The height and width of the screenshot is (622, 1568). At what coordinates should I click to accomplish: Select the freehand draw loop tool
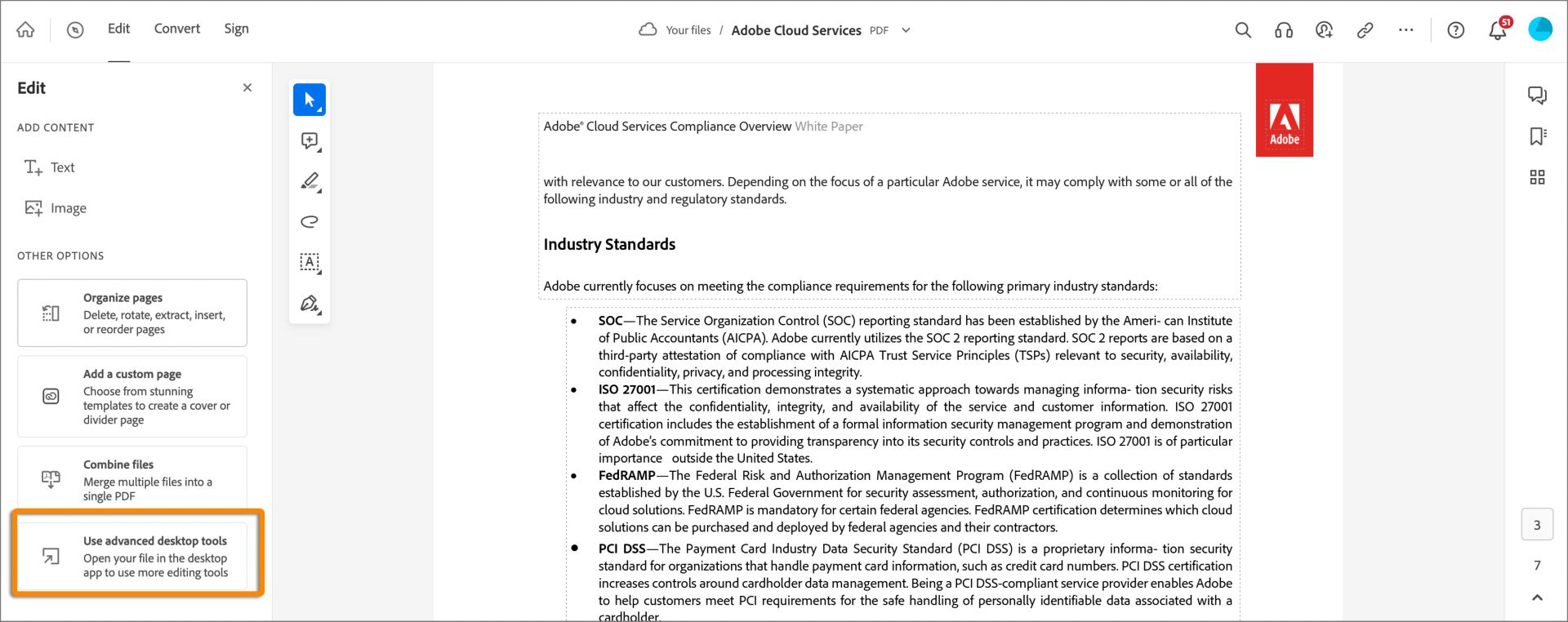click(x=310, y=221)
